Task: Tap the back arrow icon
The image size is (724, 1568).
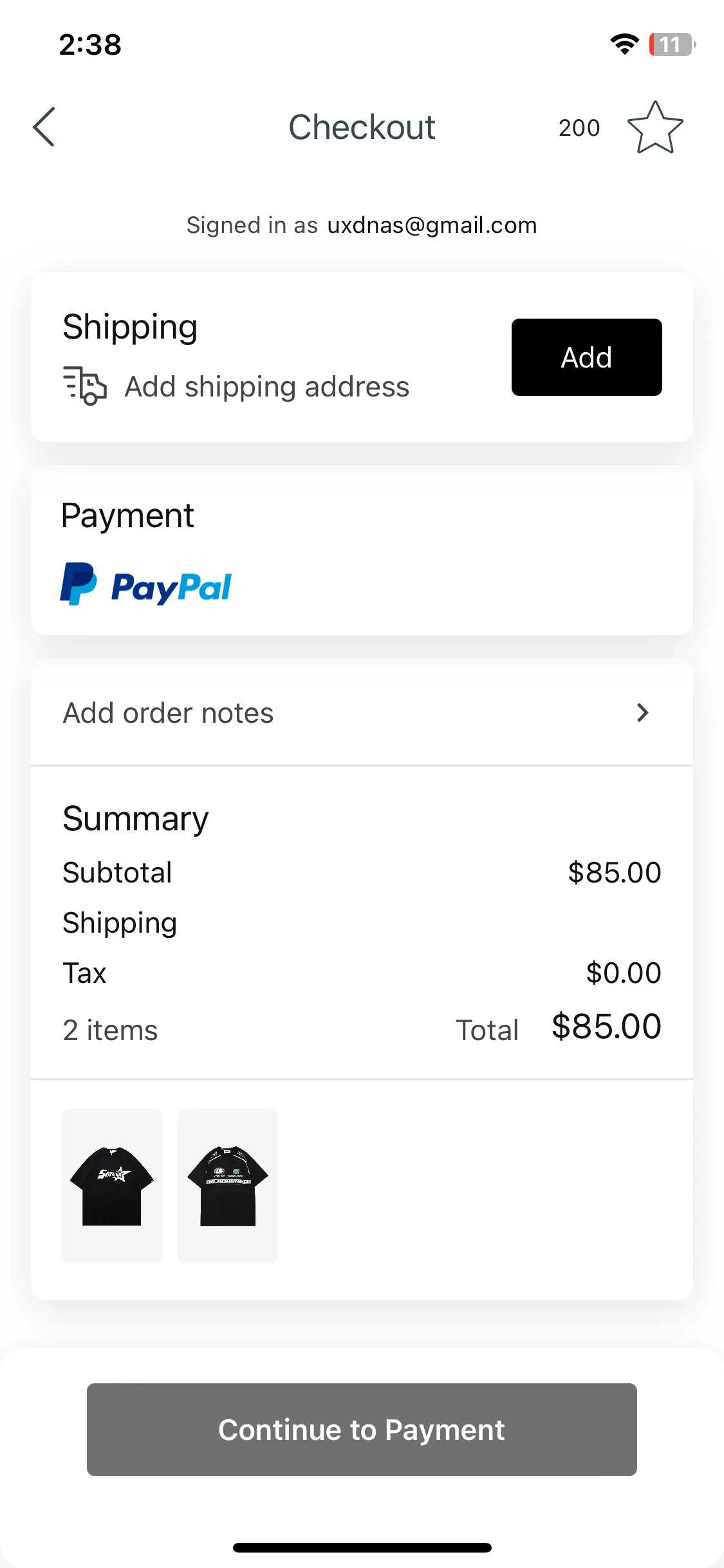Action: 44,127
